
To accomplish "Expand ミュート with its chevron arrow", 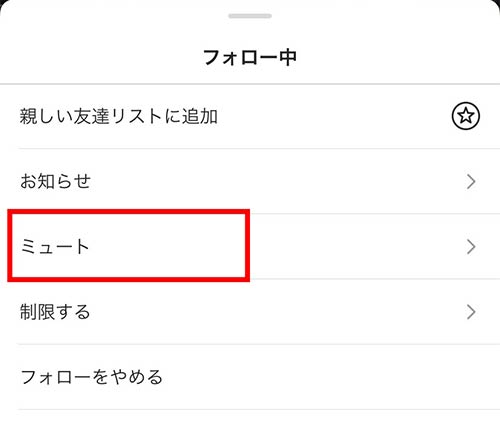I will 471,247.
